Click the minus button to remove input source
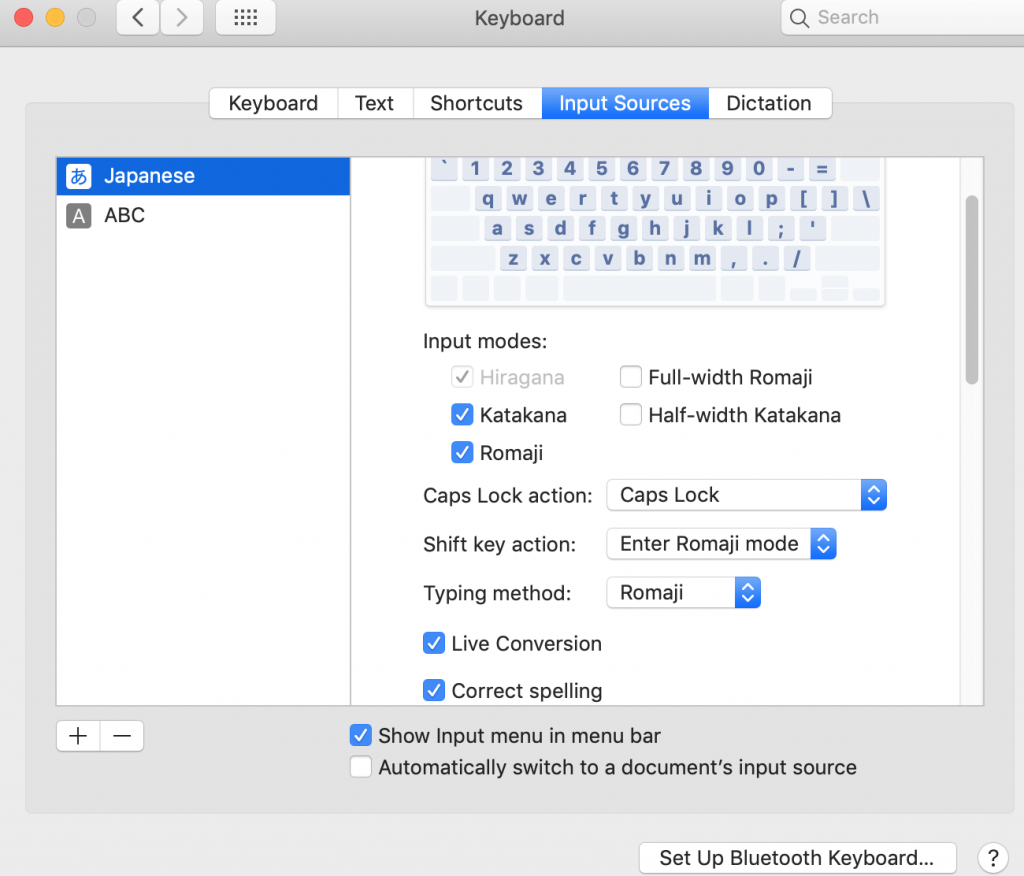 [121, 735]
